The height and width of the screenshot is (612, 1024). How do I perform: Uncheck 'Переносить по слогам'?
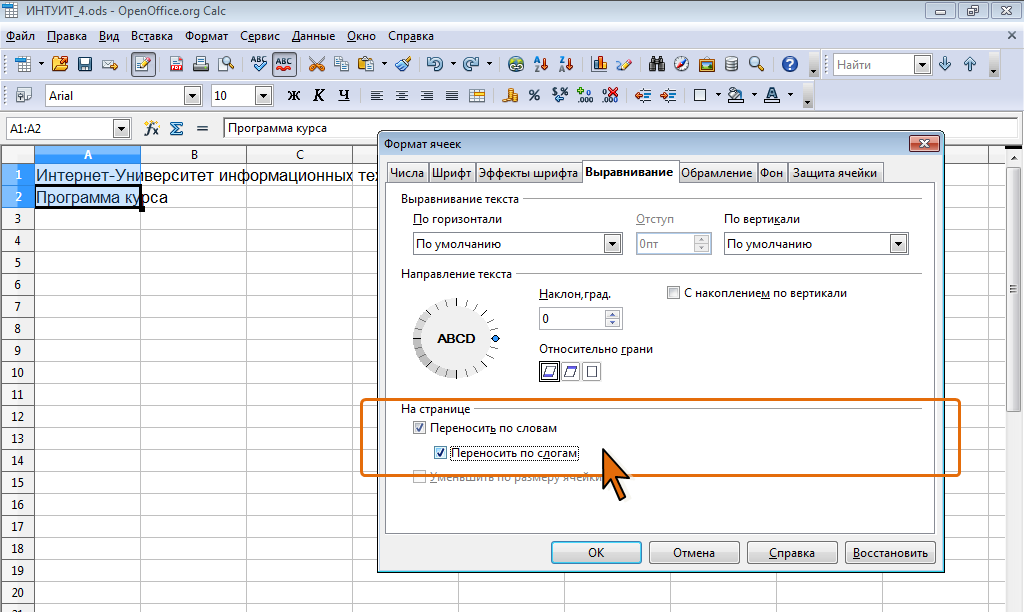click(x=440, y=453)
